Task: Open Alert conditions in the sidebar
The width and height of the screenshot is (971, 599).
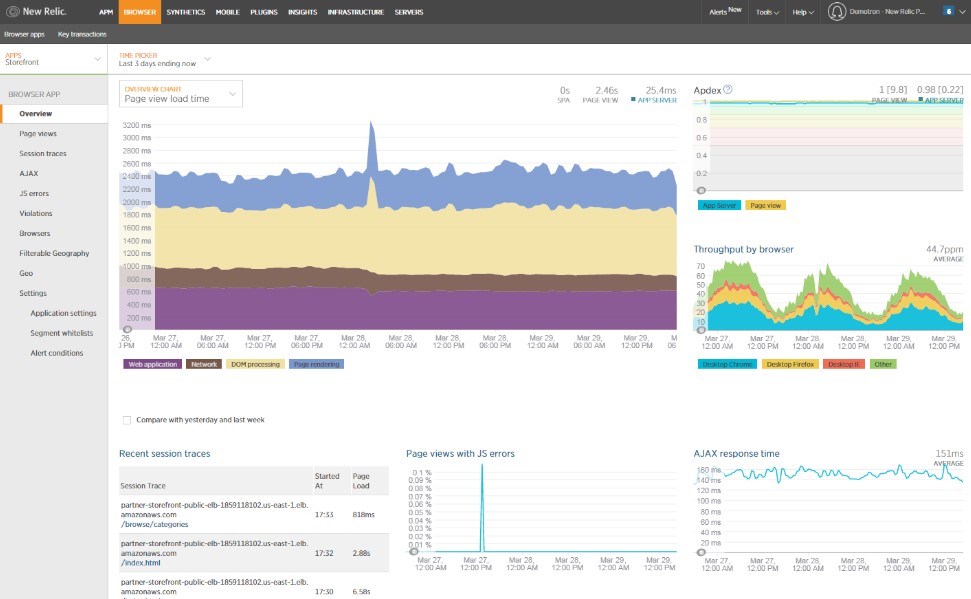Action: tap(56, 352)
